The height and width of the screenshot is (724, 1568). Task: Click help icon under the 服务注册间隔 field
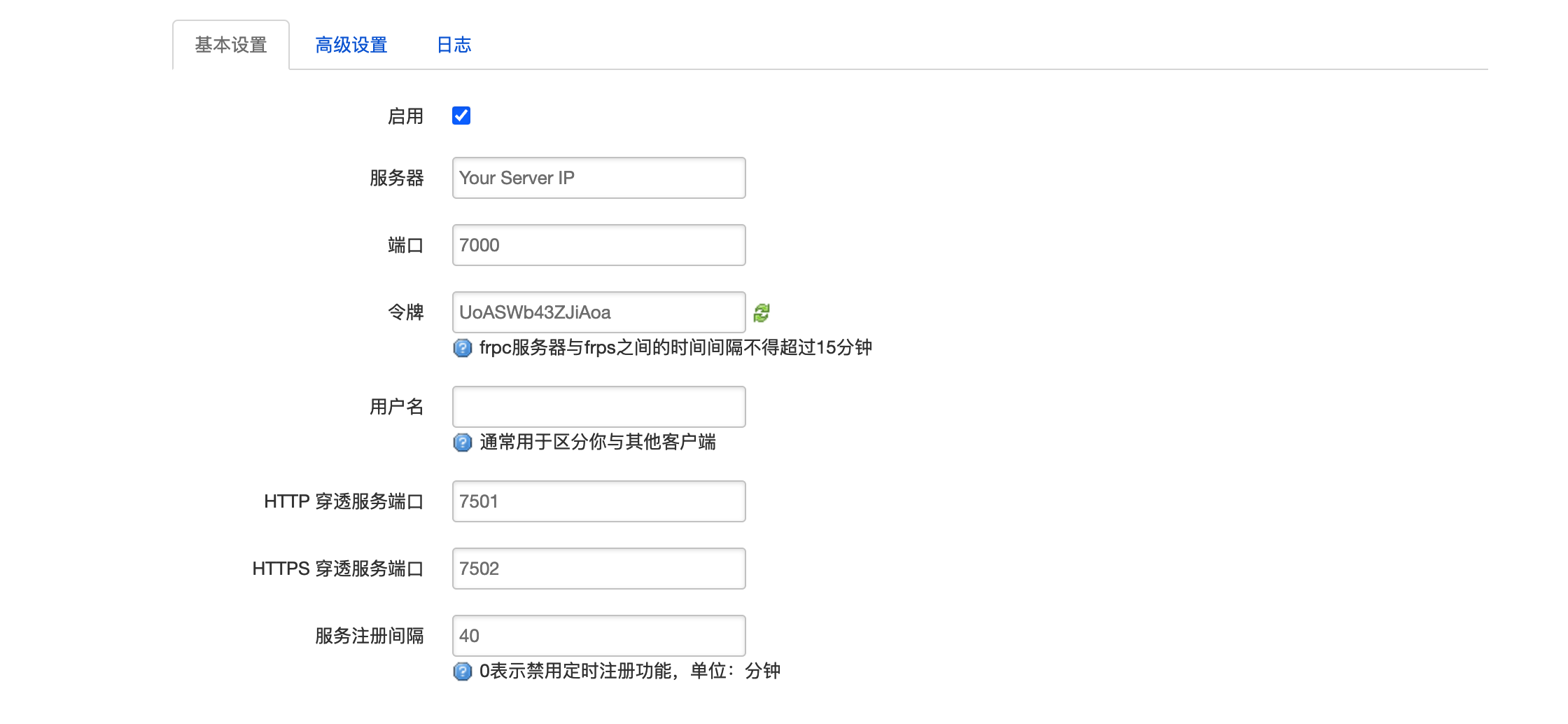point(463,671)
